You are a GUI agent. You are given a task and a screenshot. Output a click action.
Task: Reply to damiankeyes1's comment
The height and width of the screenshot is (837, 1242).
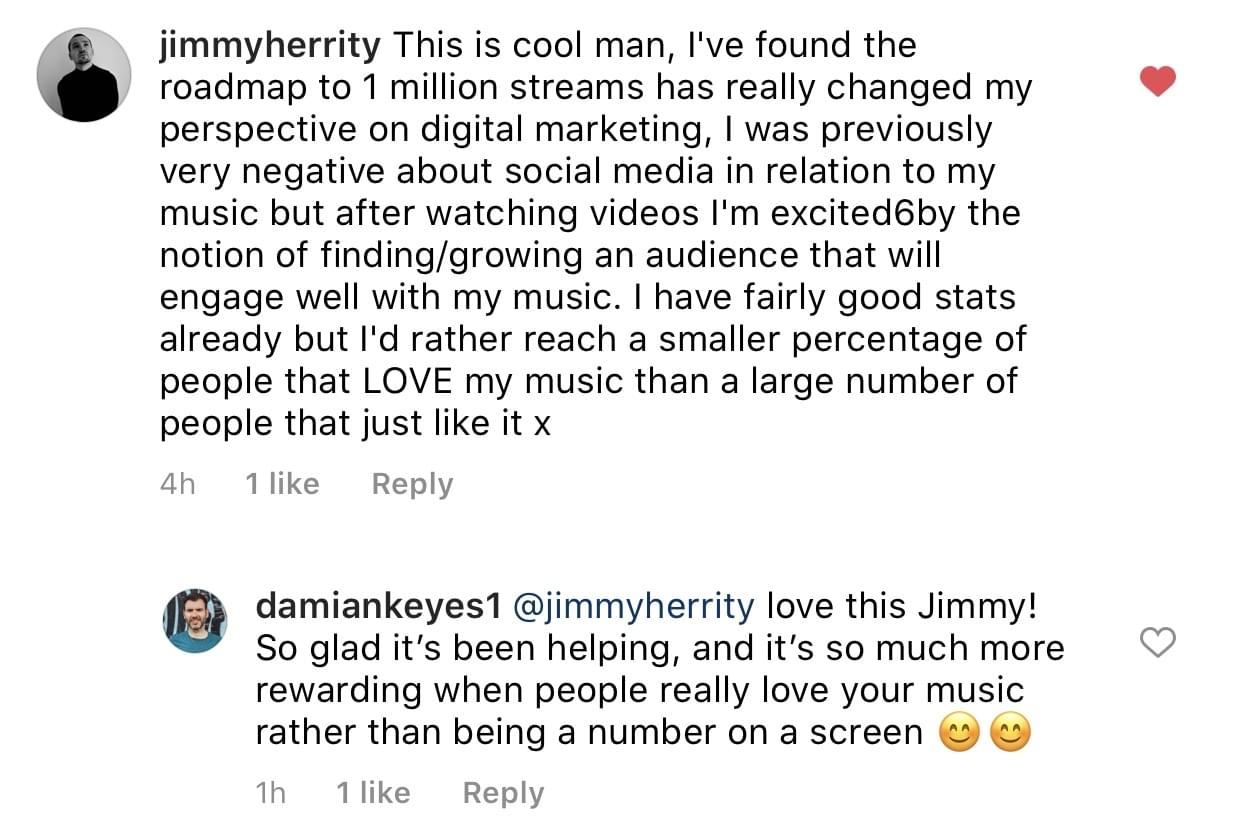pos(503,793)
